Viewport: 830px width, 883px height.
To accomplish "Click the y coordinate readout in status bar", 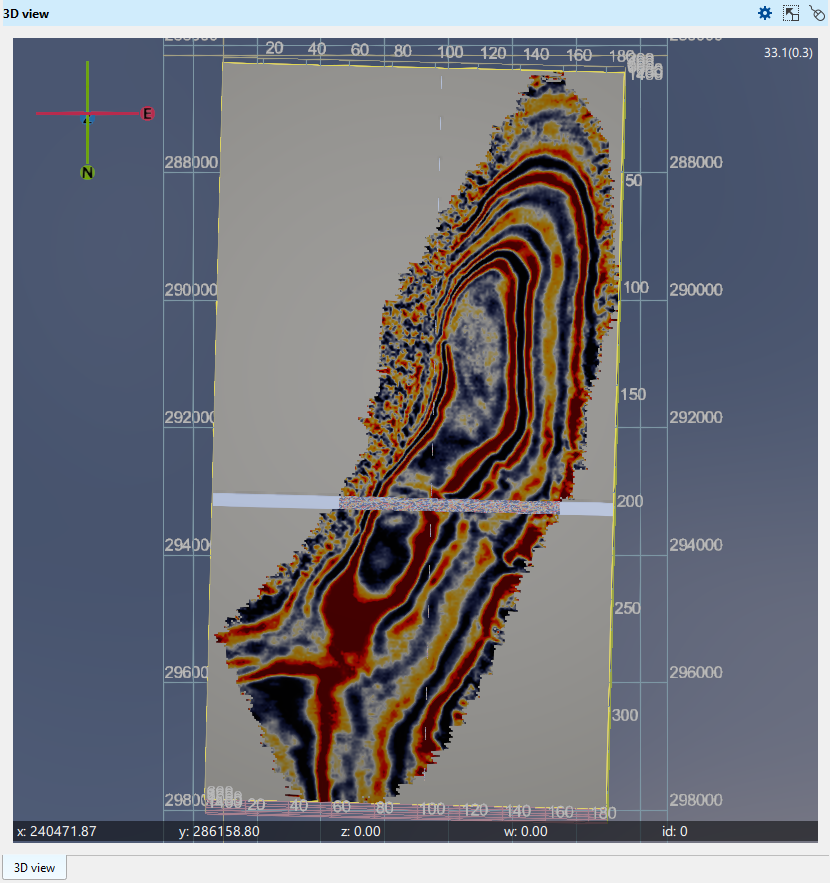I will tap(218, 831).
